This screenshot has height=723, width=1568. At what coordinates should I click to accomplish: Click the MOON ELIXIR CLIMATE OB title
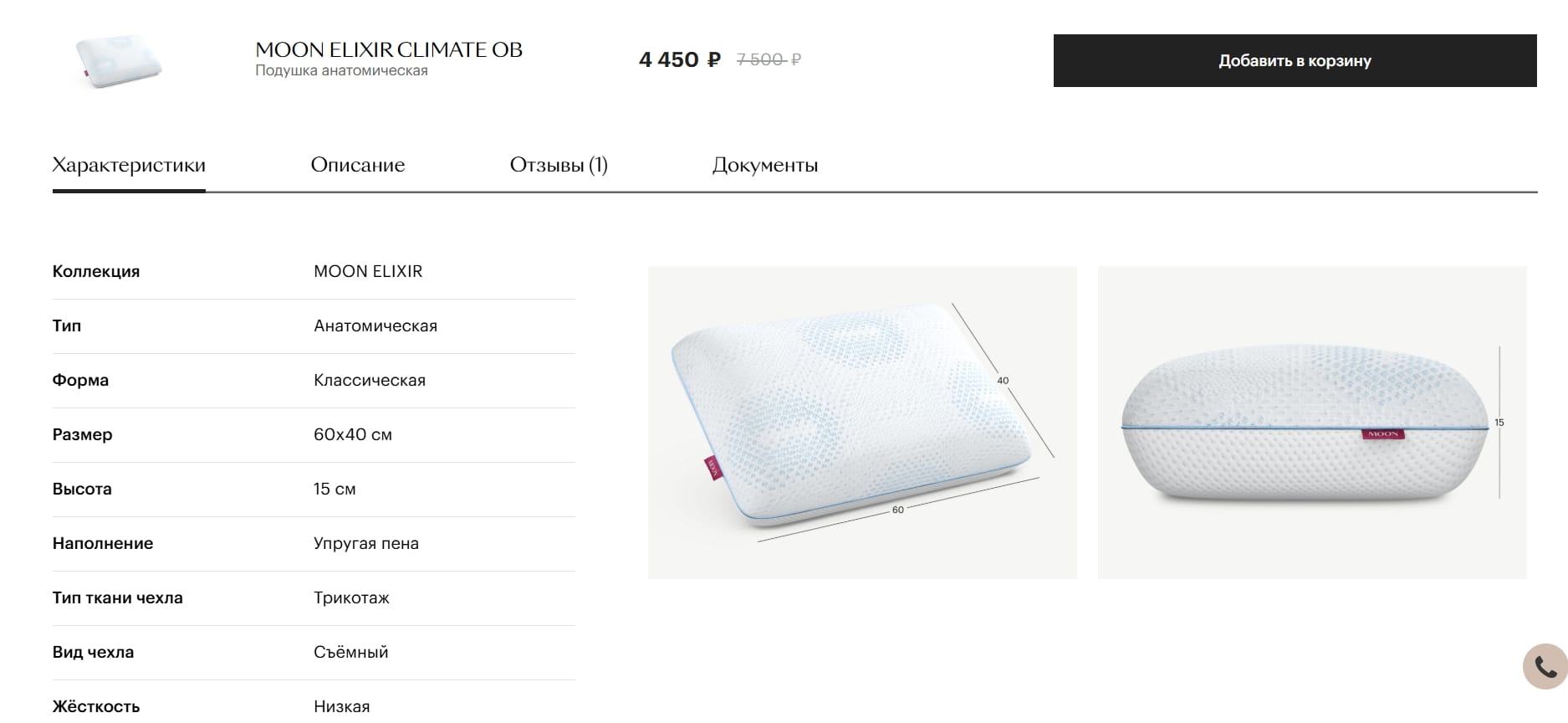pyautogui.click(x=389, y=49)
